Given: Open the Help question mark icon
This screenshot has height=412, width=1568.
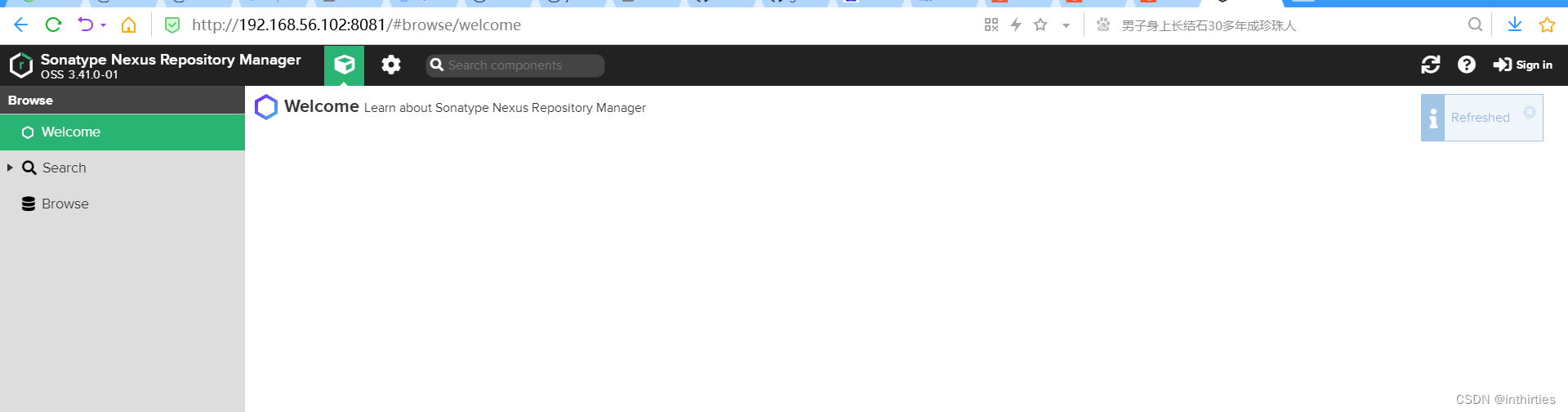Looking at the screenshot, I should point(1467,65).
